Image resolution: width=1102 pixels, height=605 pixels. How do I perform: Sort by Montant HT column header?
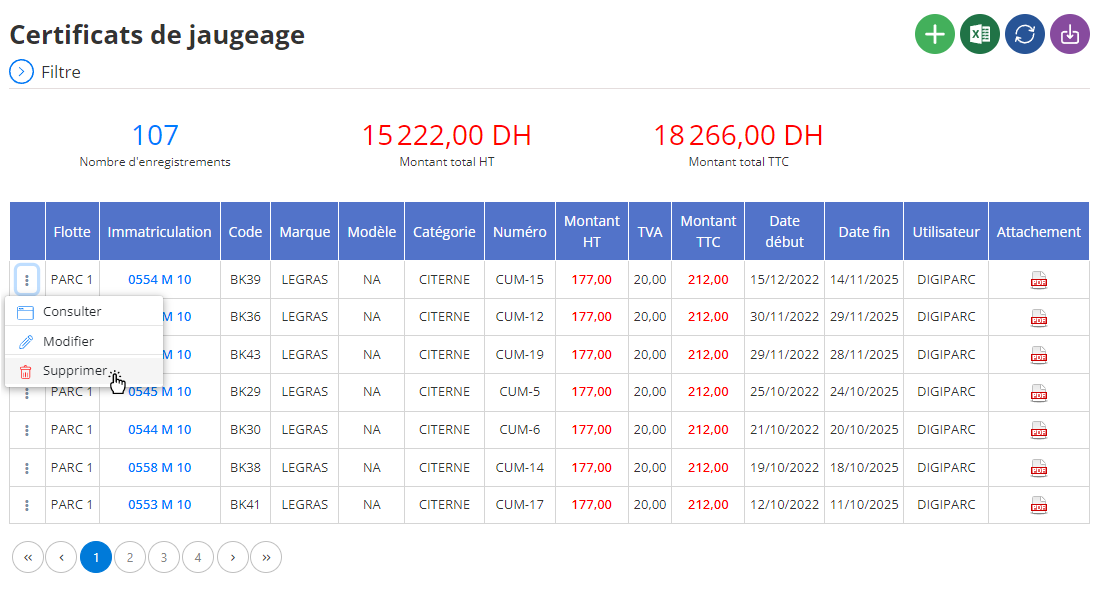(592, 232)
